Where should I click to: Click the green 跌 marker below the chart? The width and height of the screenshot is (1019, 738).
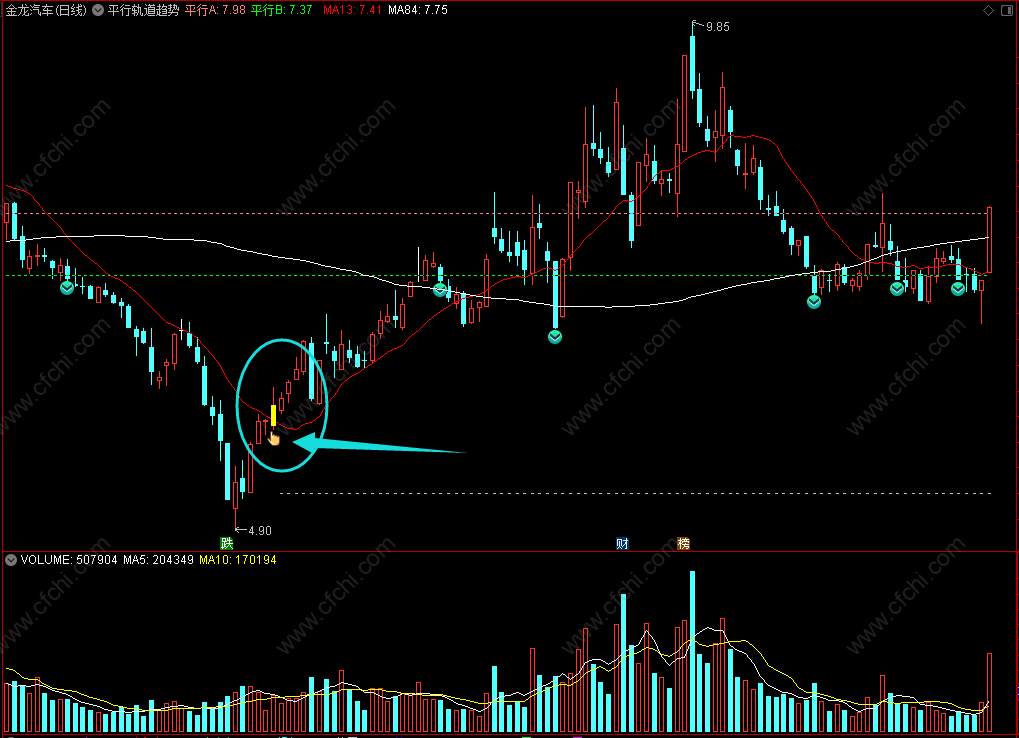(x=226, y=543)
